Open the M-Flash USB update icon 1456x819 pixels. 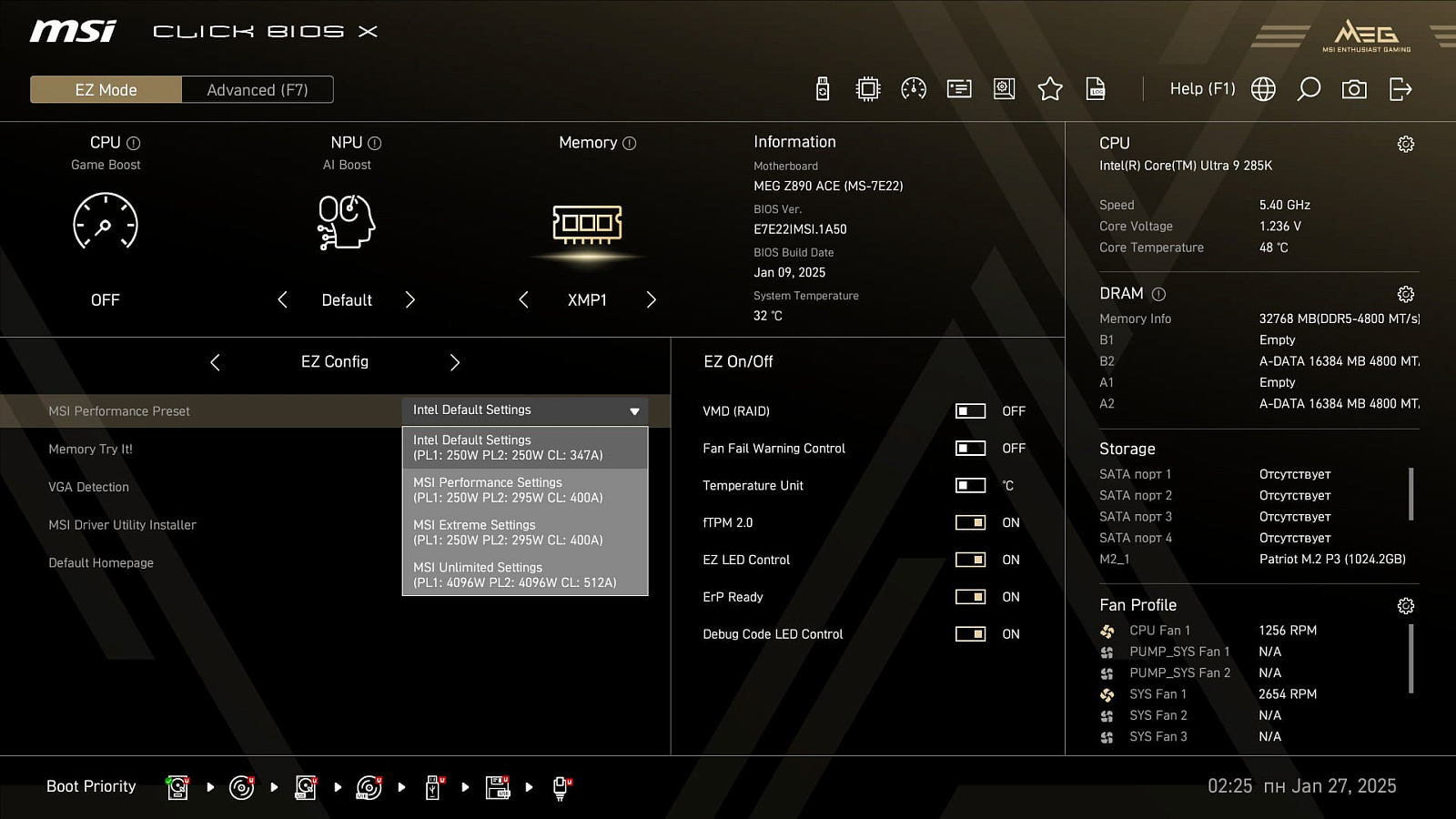point(823,89)
